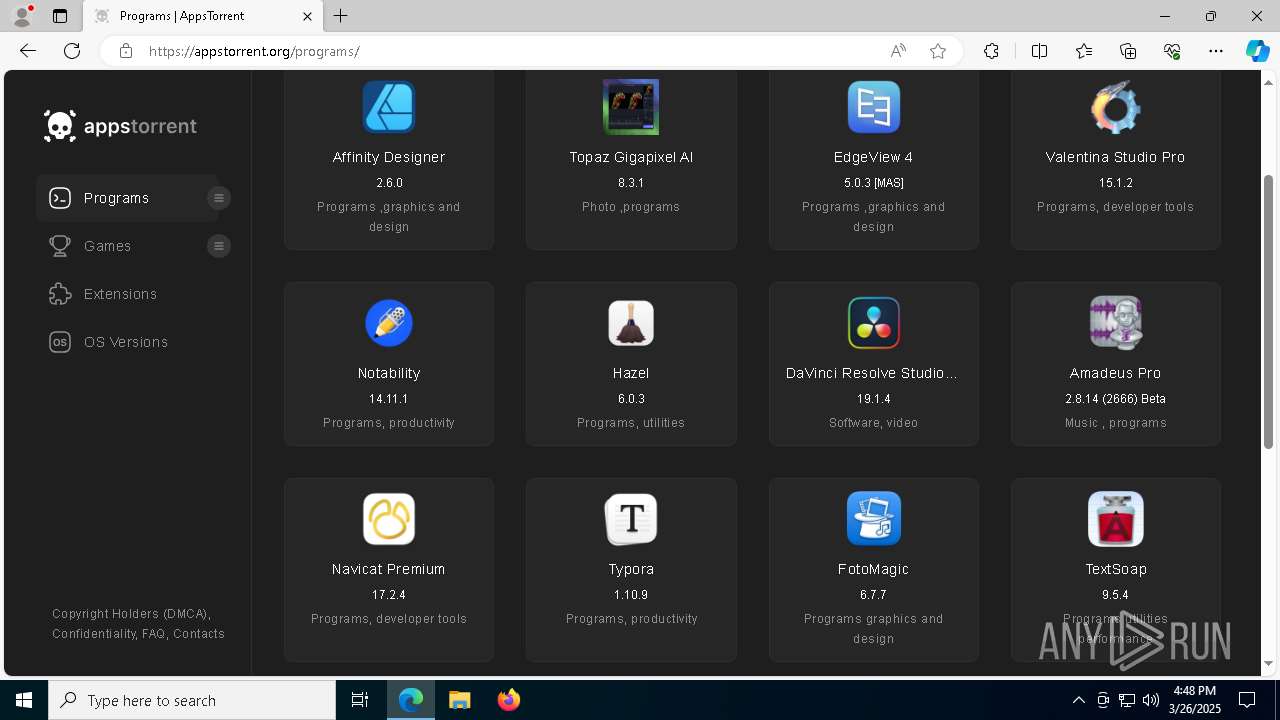
Task: Open the Read aloud icon in address bar
Action: (898, 51)
